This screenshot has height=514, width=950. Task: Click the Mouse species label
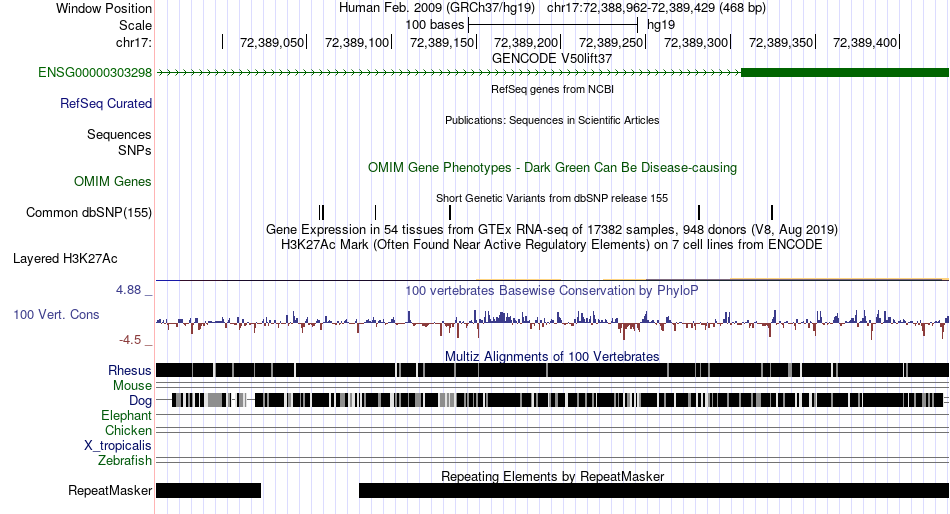tap(132, 386)
